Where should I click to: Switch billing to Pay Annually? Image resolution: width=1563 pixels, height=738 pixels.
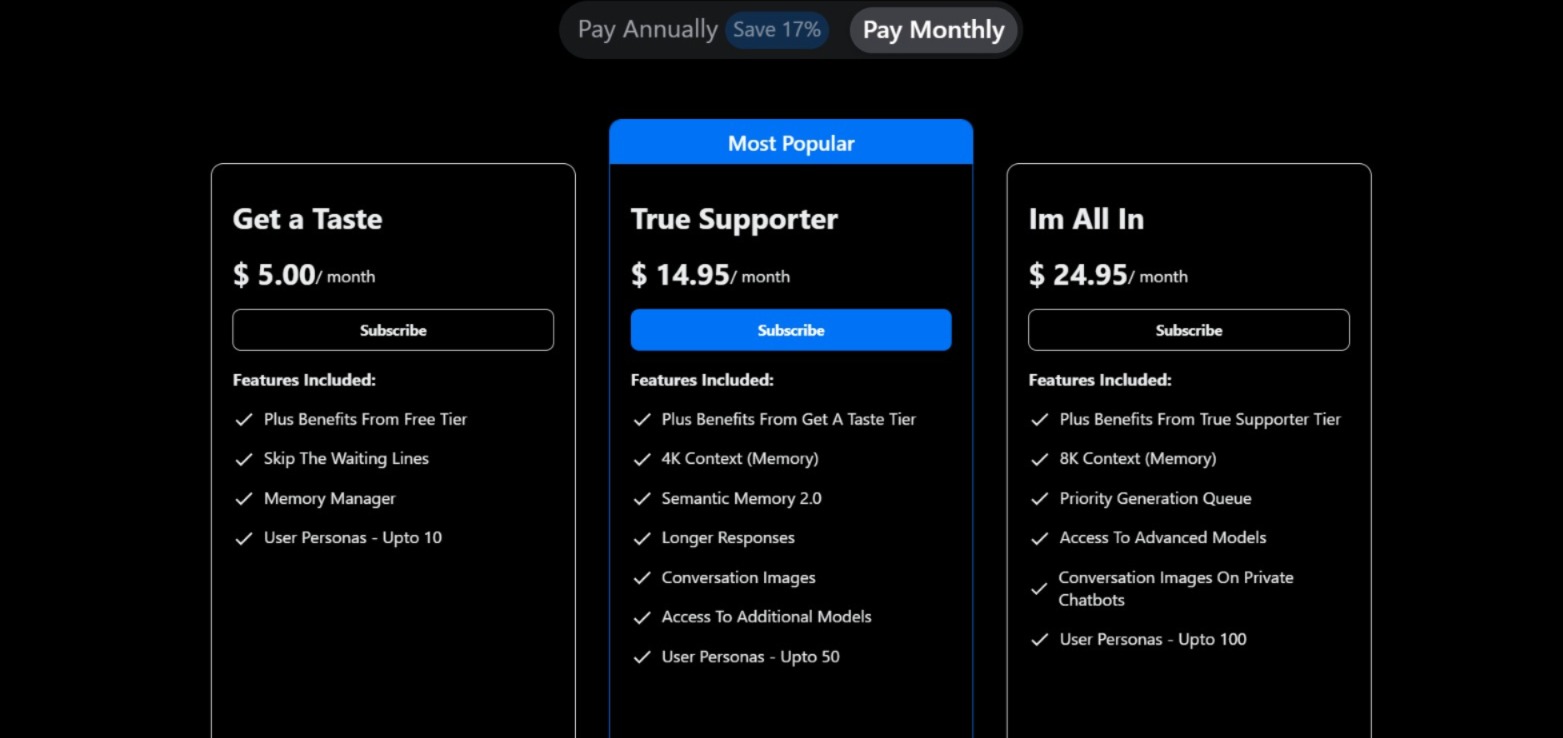coord(647,30)
